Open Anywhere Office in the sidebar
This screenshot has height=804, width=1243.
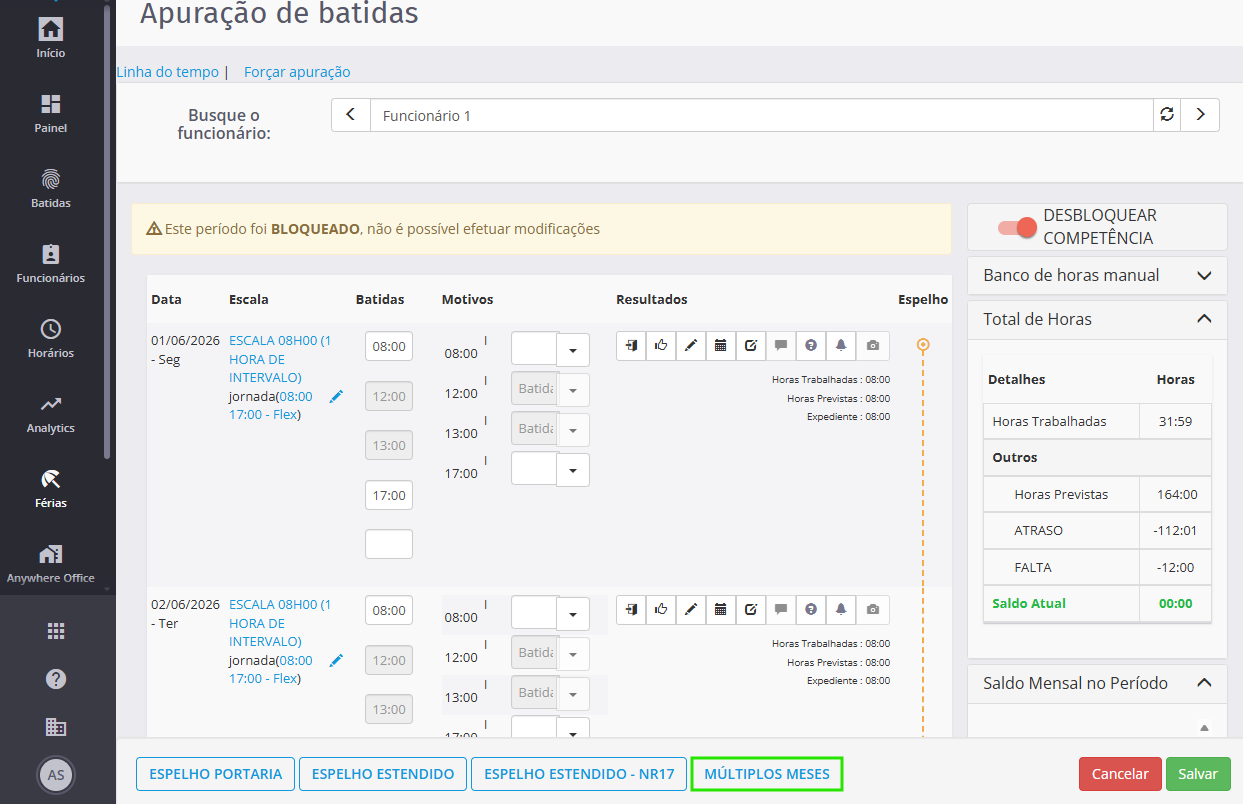(51, 563)
